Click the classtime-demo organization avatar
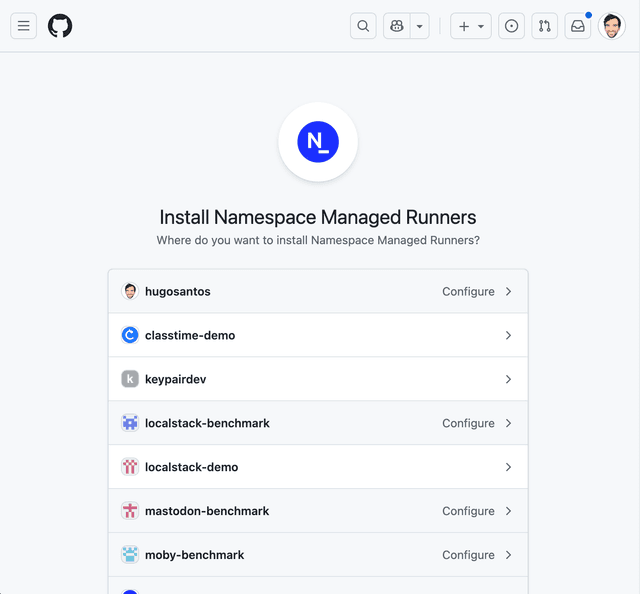Viewport: 640px width, 594px height. tap(130, 335)
